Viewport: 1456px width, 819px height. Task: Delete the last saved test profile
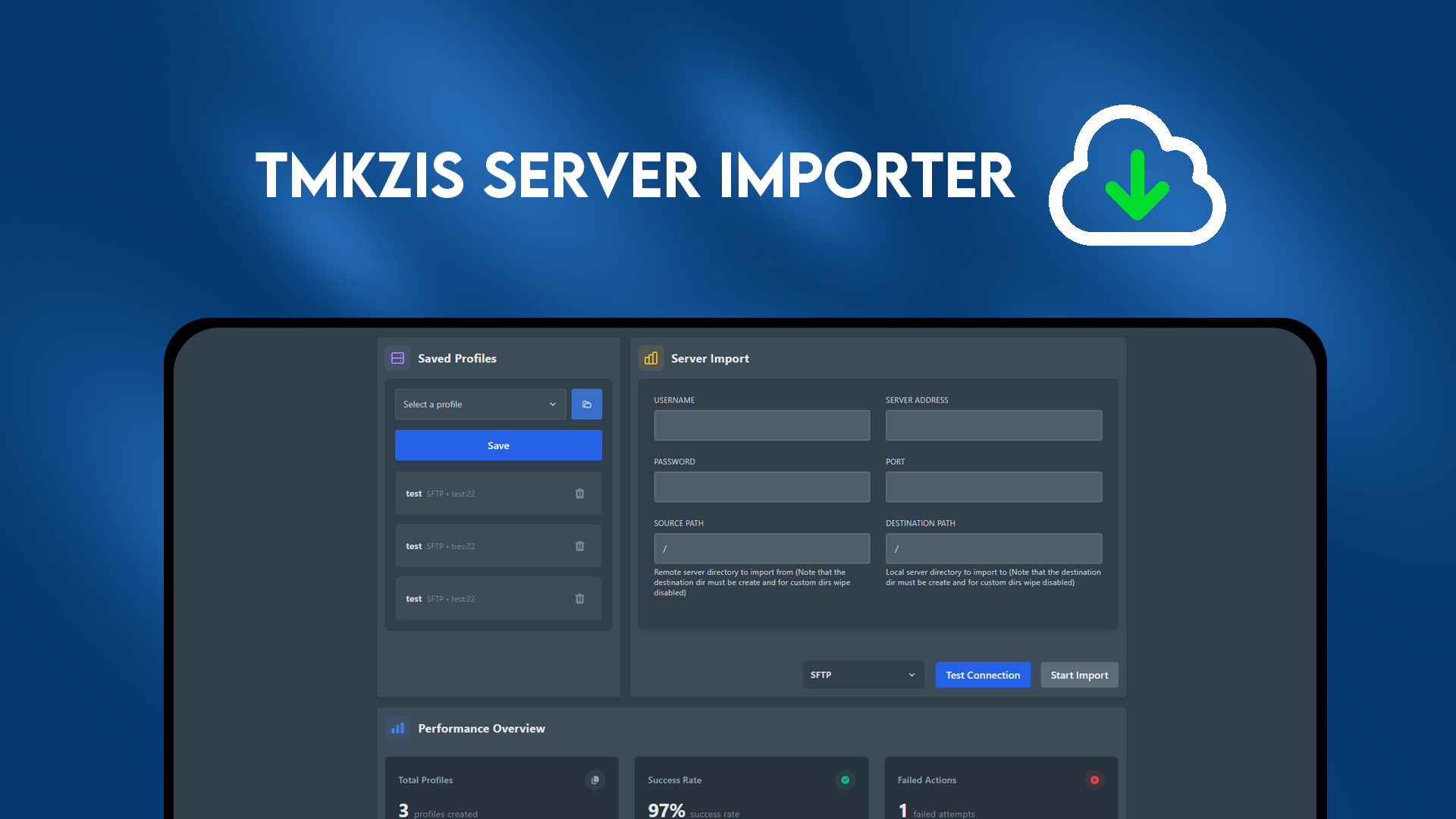(x=580, y=598)
